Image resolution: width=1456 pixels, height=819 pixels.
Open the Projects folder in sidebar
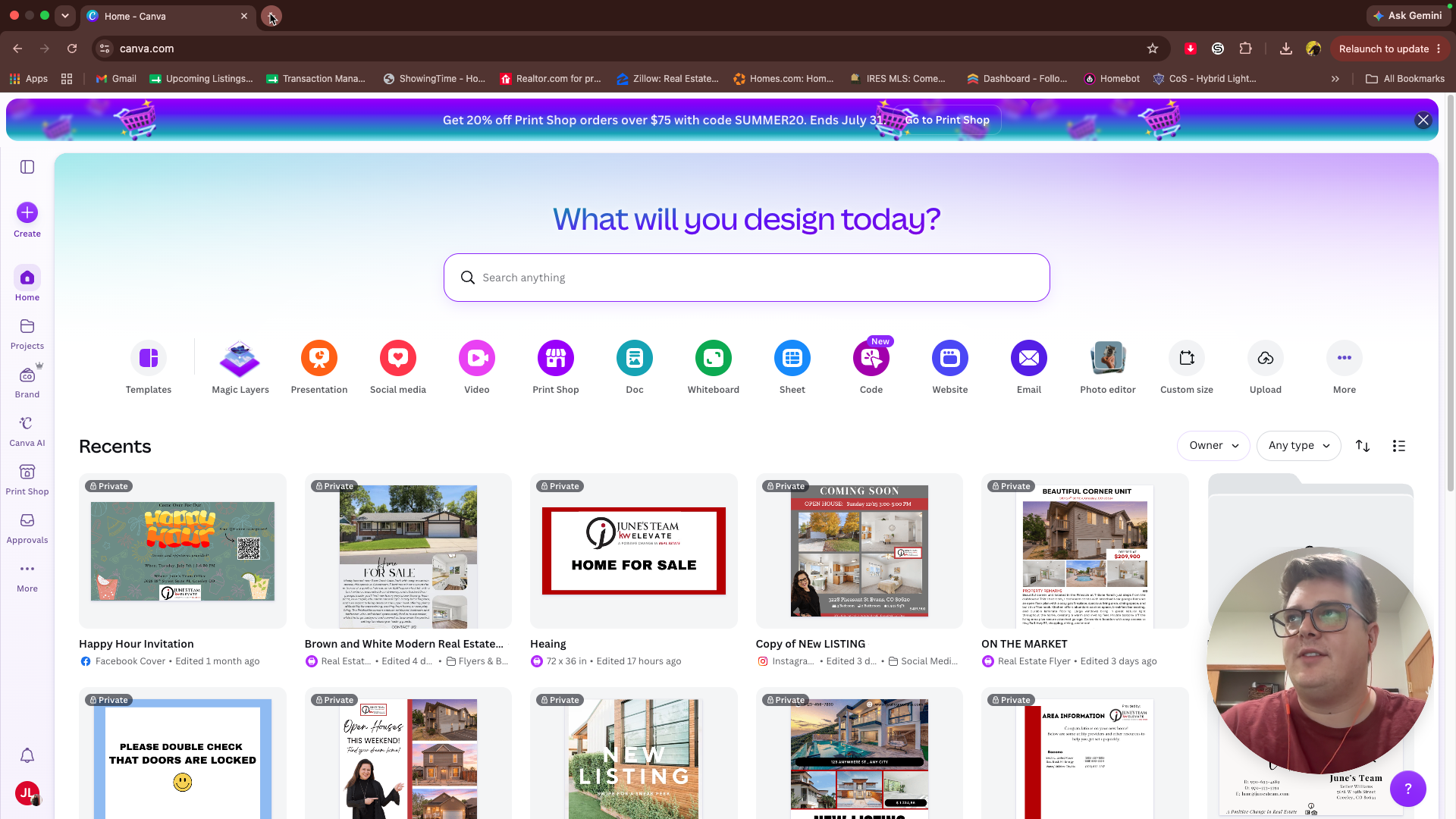27,334
